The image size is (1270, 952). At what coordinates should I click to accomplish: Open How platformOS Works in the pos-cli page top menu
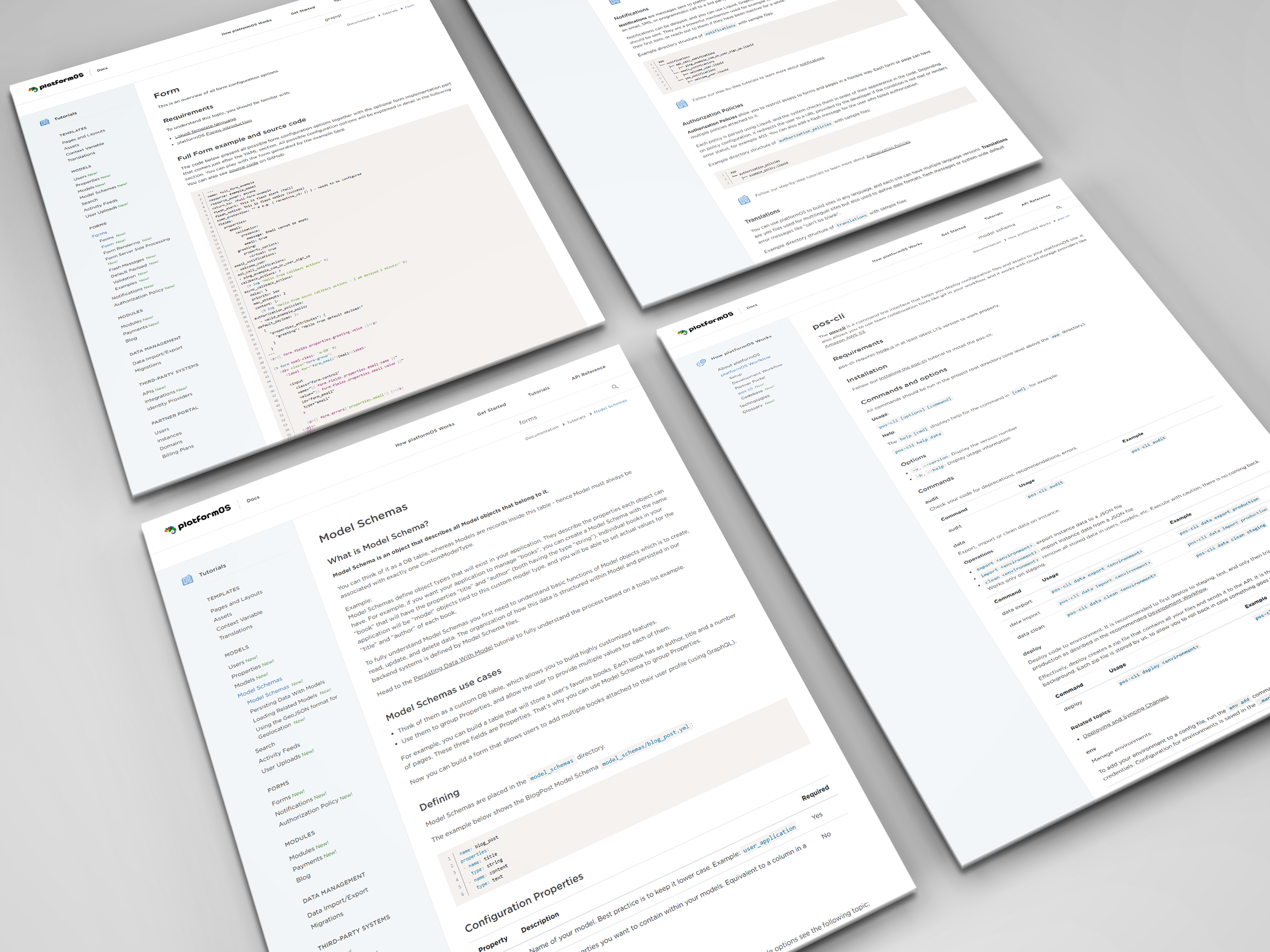coord(897,253)
